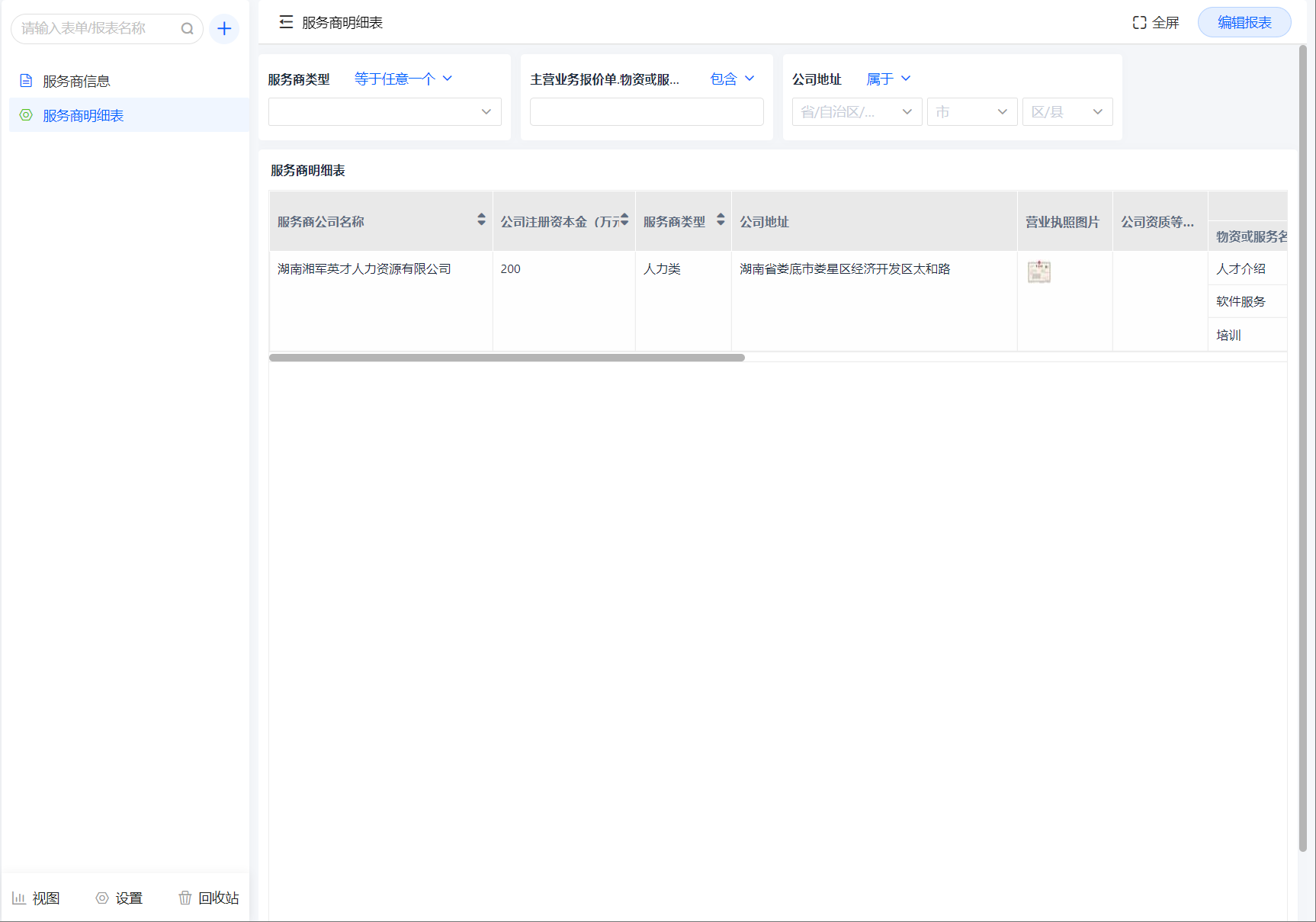Collapse sidebar using the menu fold icon
The image size is (1316, 922).
pos(286,22)
